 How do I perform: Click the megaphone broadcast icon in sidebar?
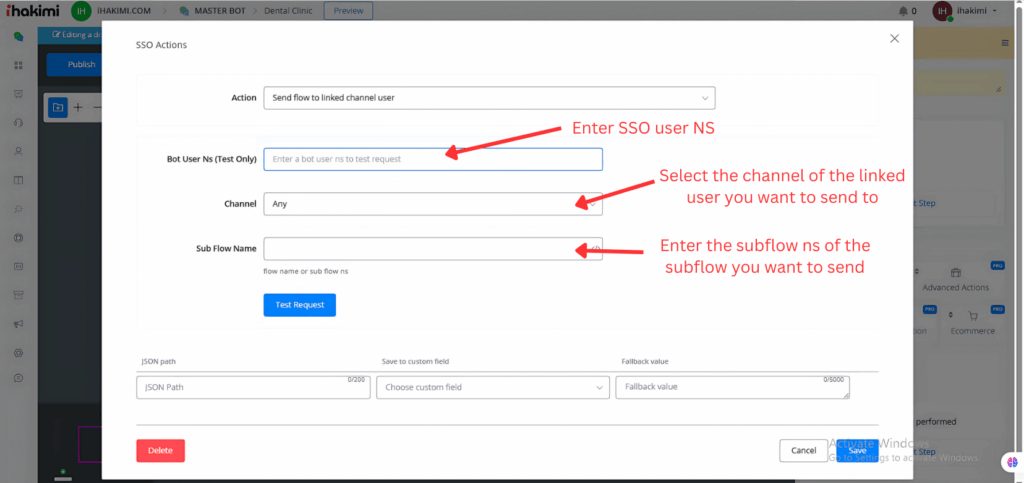(x=18, y=324)
